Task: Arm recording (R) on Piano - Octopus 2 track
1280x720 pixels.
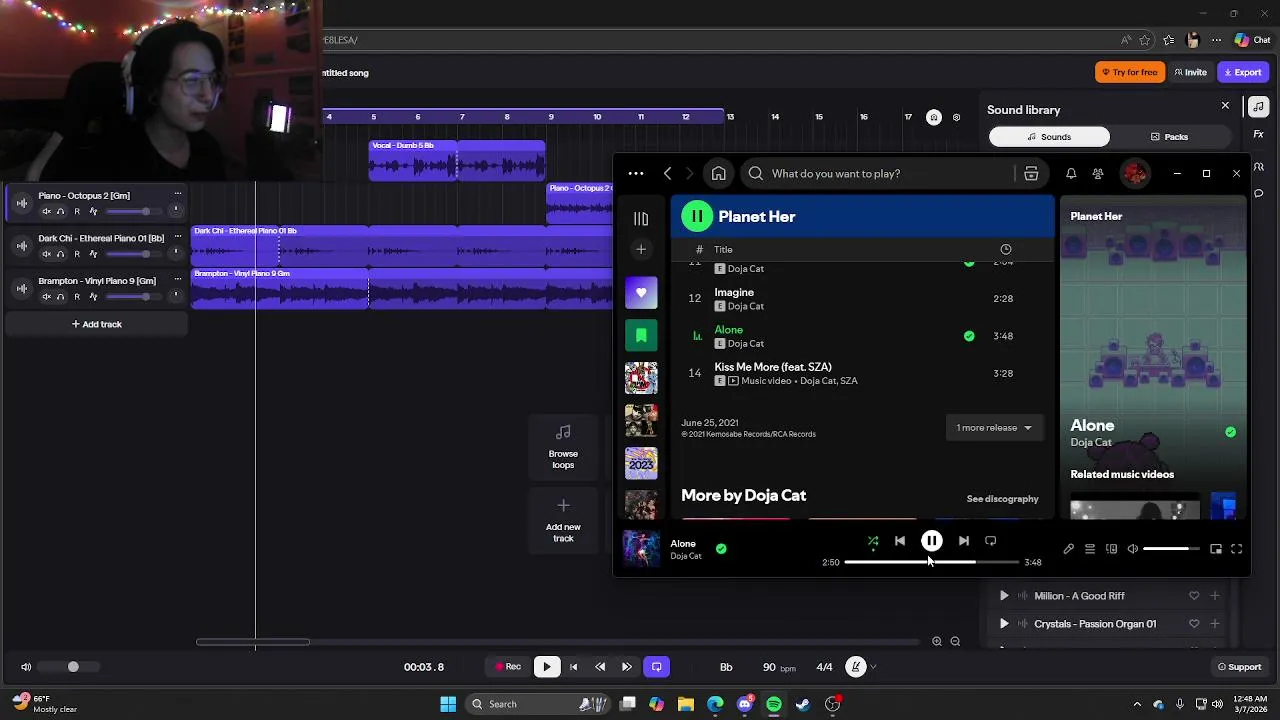Action: 77,211
